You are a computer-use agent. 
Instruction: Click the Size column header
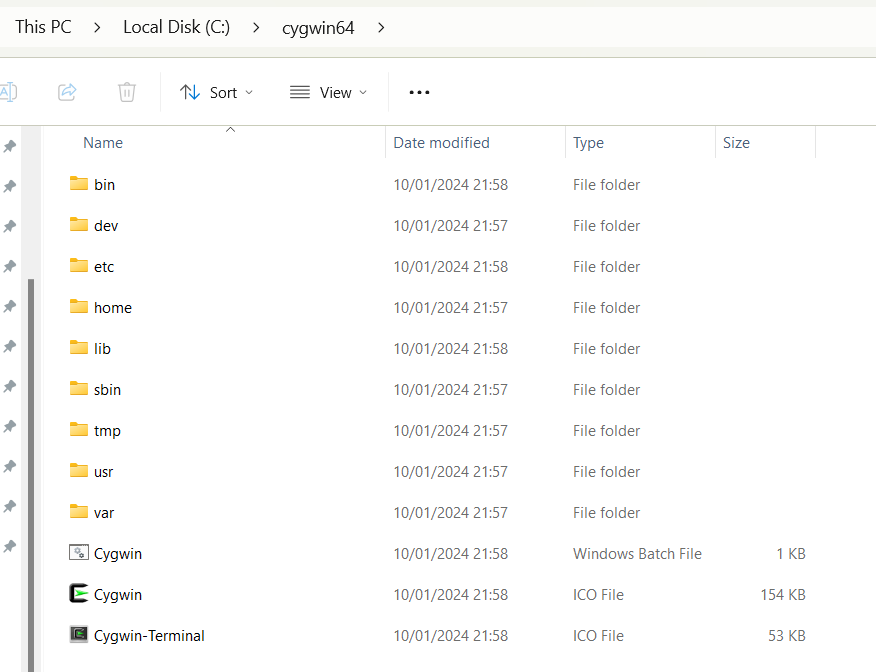[736, 143]
